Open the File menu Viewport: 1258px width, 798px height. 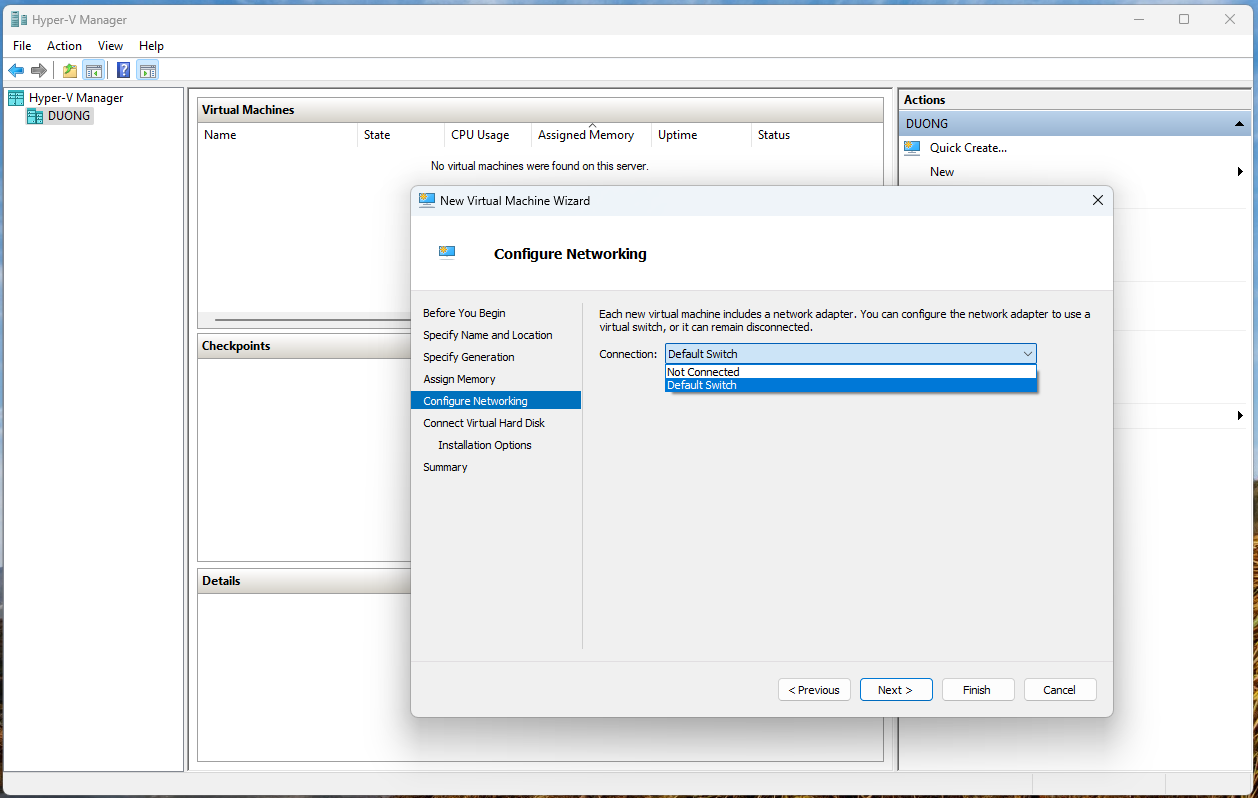click(x=22, y=46)
